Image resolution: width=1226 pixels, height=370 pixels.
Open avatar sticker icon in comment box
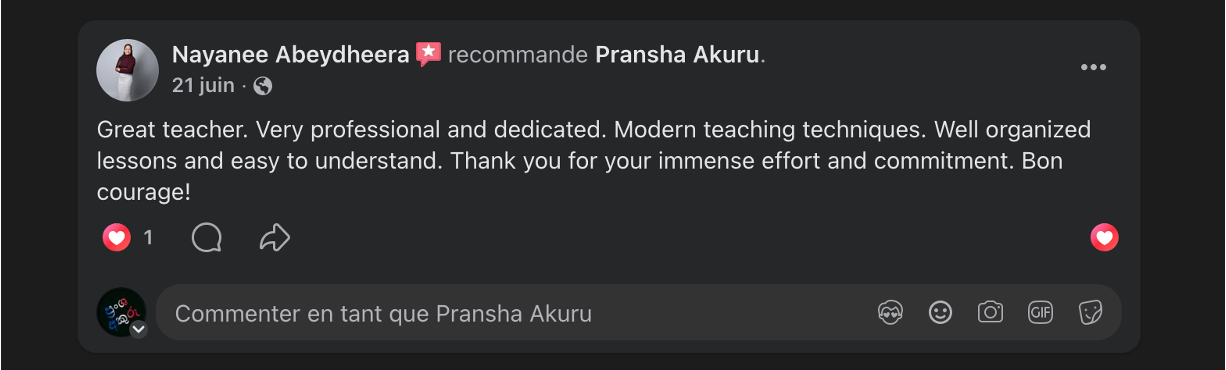890,313
